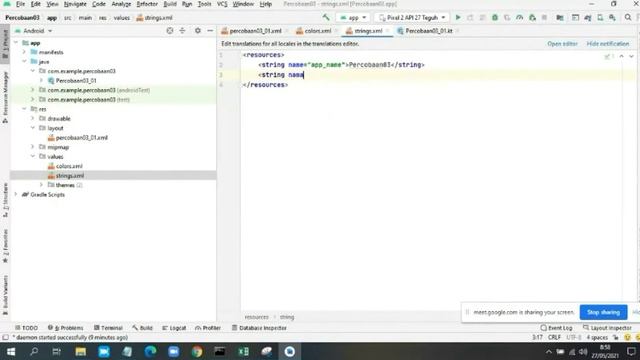Viewport: 640px width, 360px height.
Task: Open the Microsoft Edge icon in taskbar
Action: point(150,351)
